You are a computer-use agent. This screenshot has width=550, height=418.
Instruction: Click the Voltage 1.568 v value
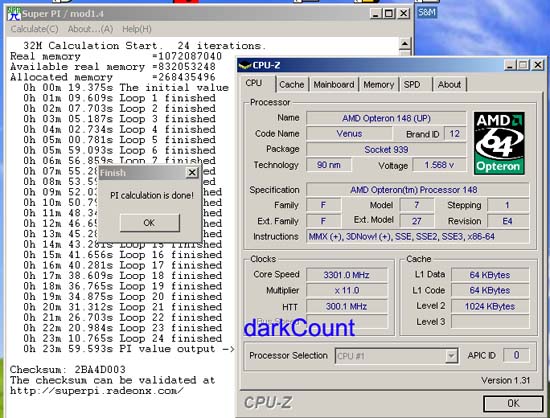pos(440,165)
